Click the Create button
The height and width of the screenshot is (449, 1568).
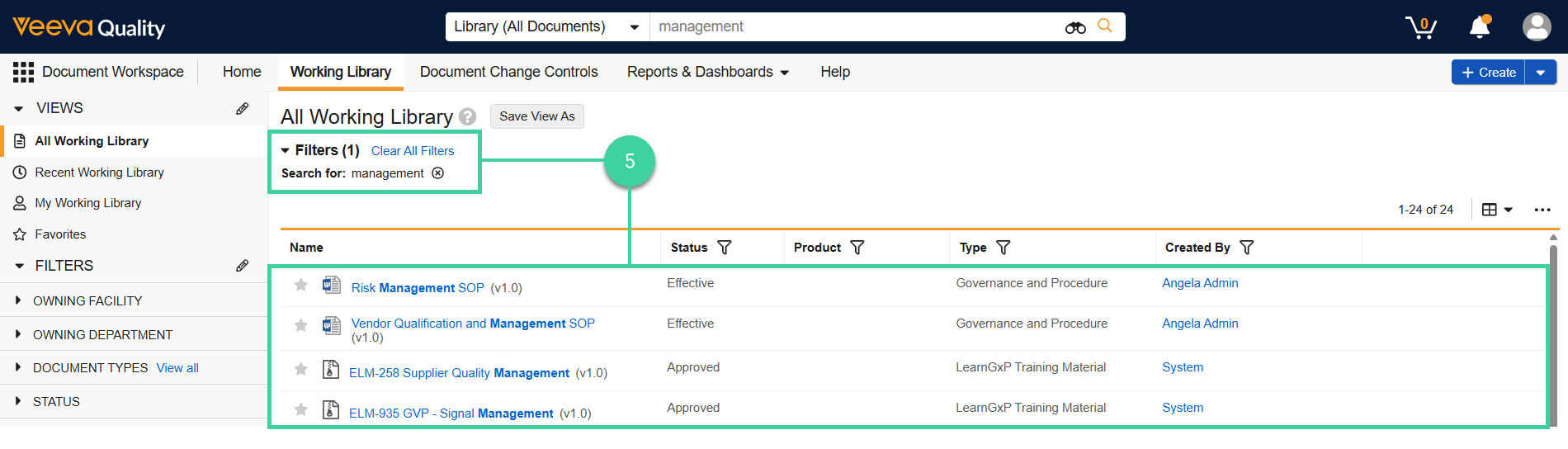pos(1488,73)
